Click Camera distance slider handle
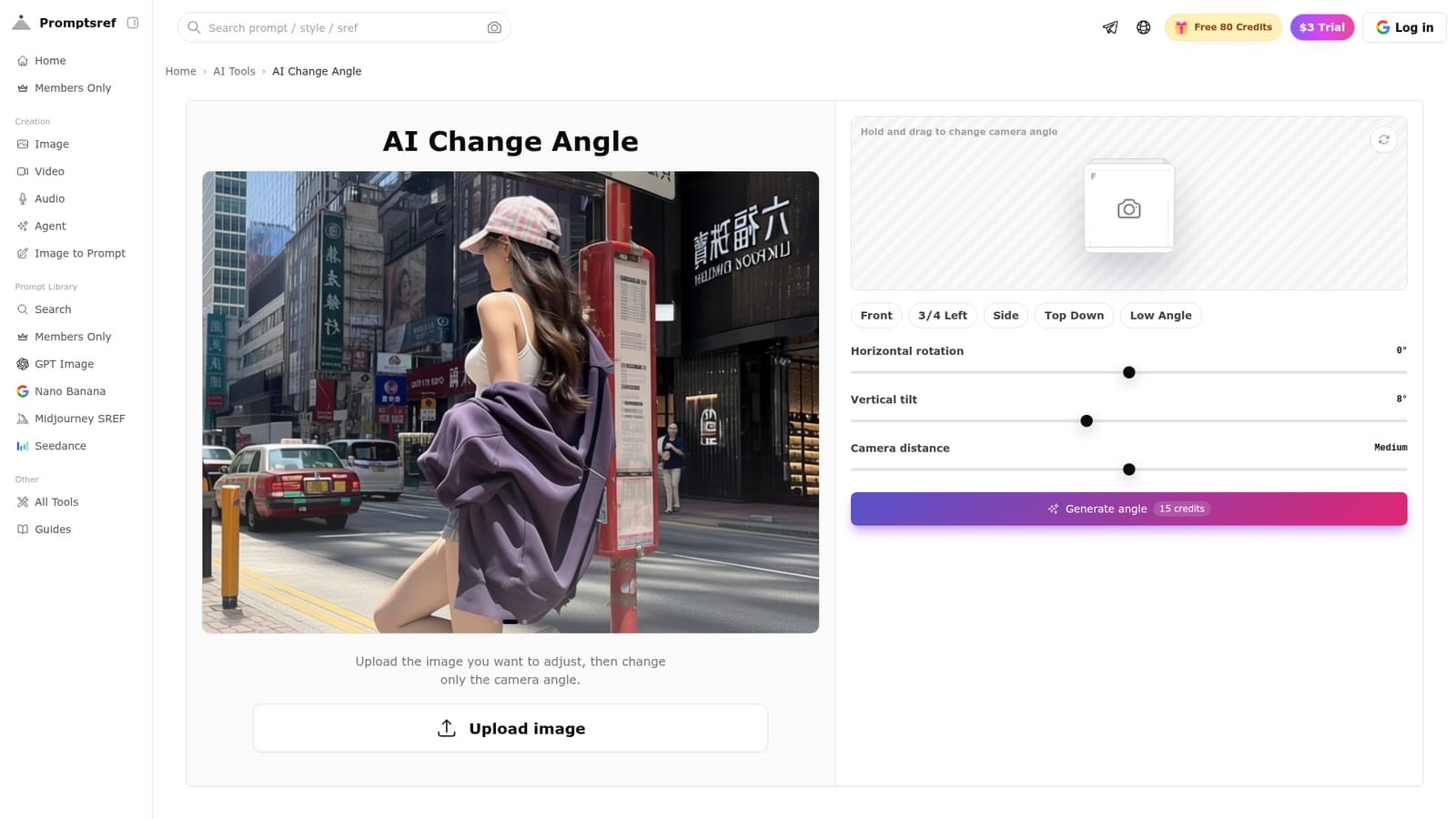The width and height of the screenshot is (1456, 819). click(1129, 470)
